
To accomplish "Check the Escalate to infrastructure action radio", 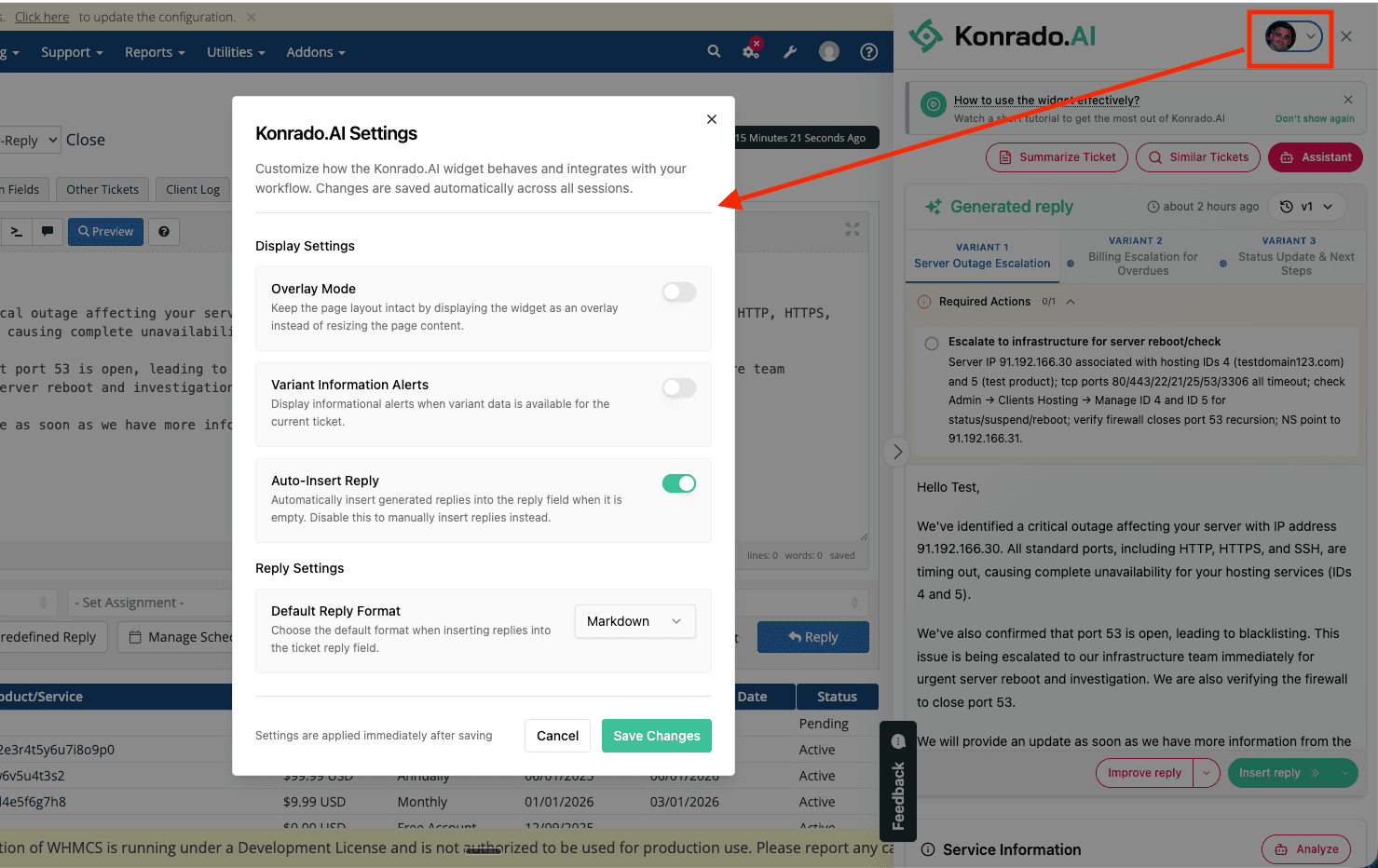I will [932, 344].
